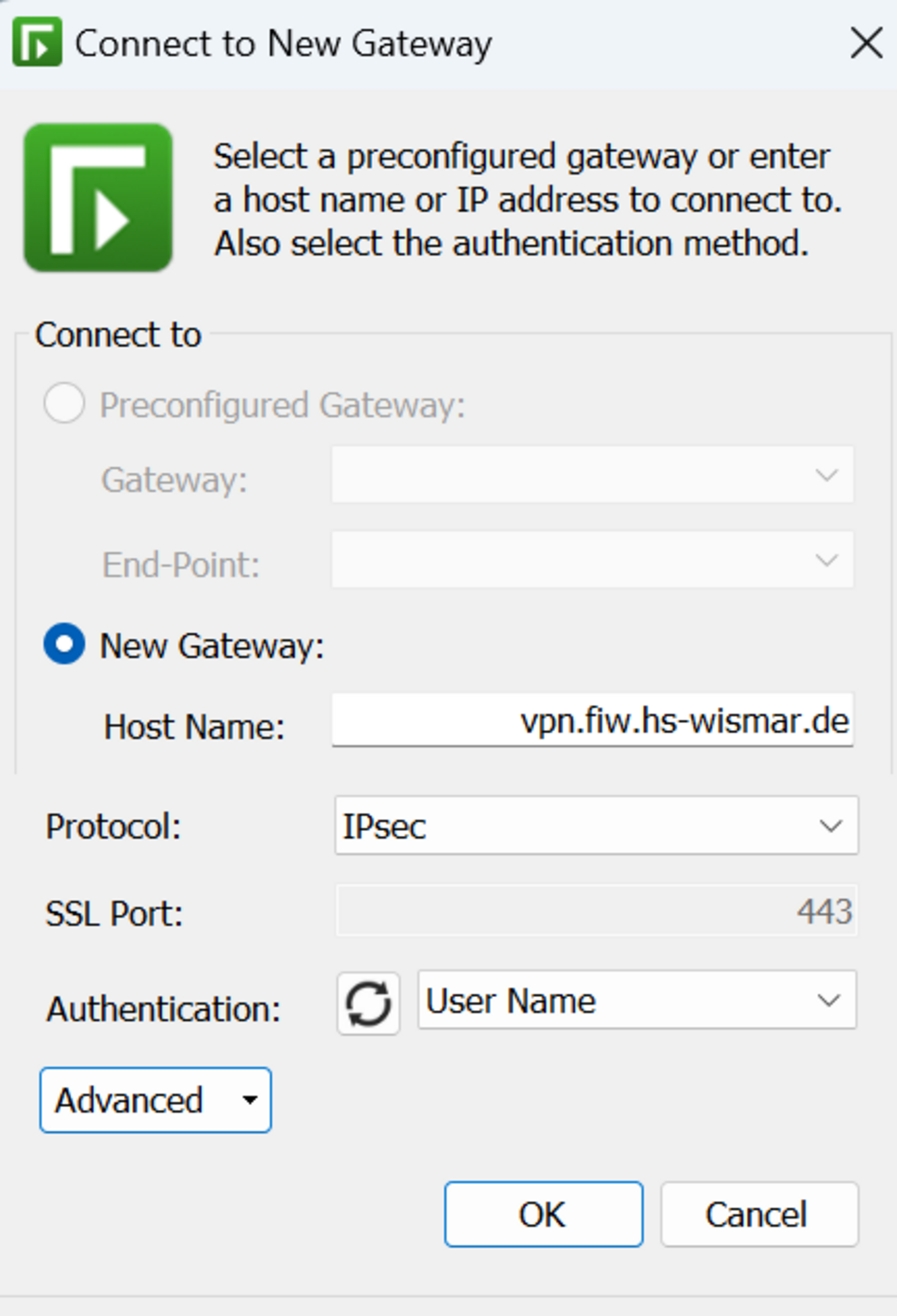Refresh the authentication methods list

tap(368, 1003)
